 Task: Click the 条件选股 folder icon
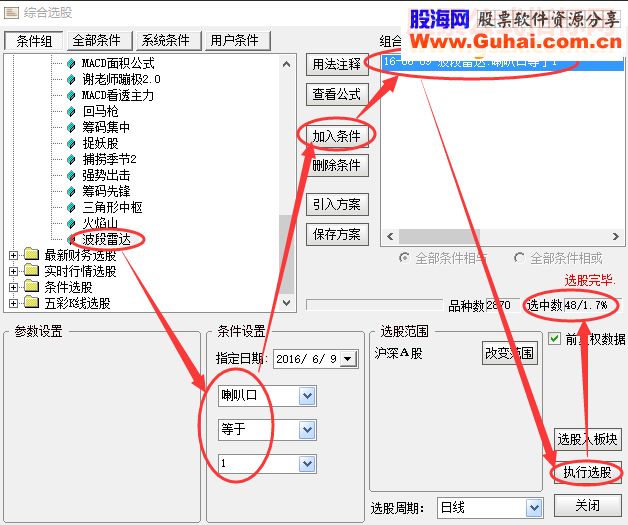click(x=31, y=287)
